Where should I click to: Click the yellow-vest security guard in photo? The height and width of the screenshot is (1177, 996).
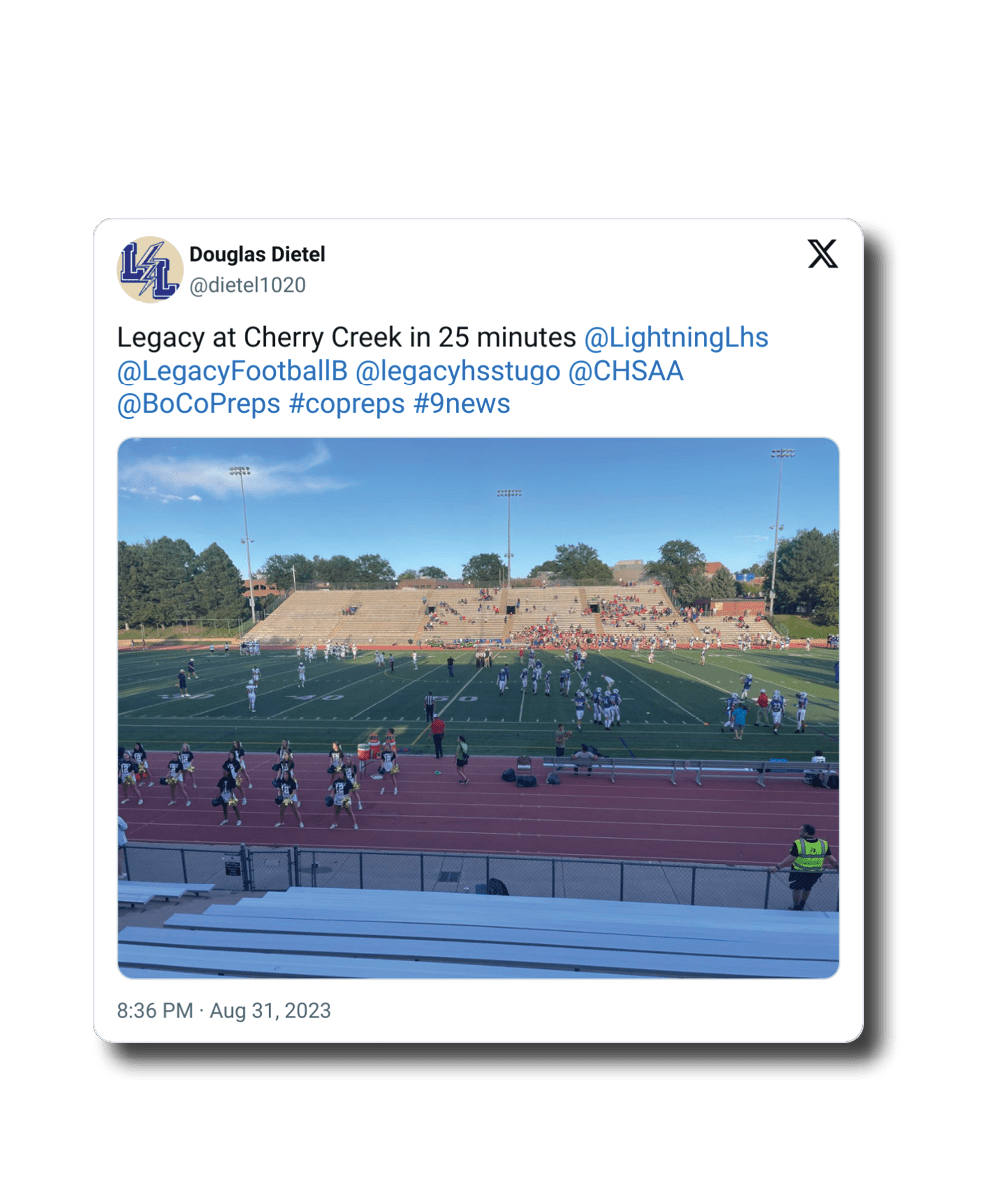coord(808,865)
